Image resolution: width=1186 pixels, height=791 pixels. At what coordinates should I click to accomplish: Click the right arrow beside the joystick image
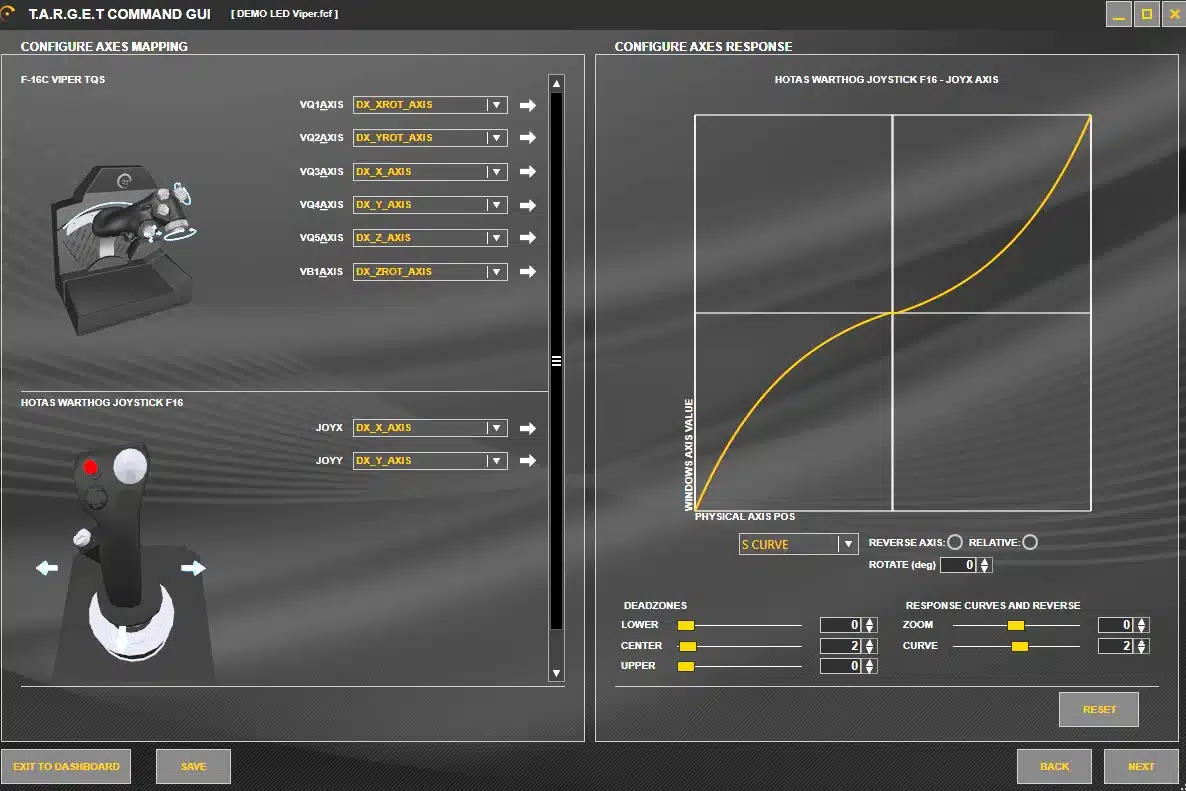194,567
